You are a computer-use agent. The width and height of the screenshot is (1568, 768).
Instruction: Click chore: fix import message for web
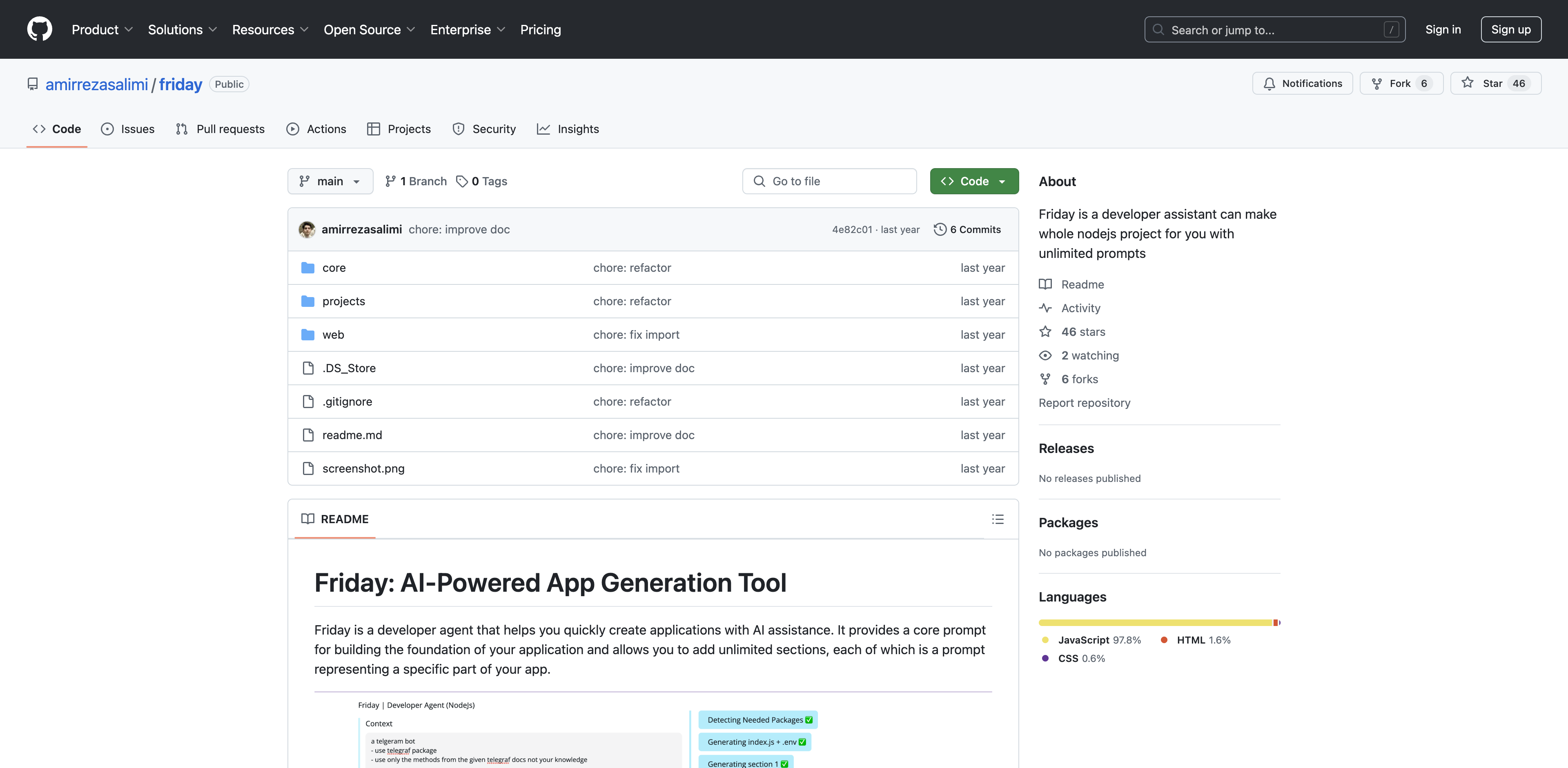pos(636,335)
